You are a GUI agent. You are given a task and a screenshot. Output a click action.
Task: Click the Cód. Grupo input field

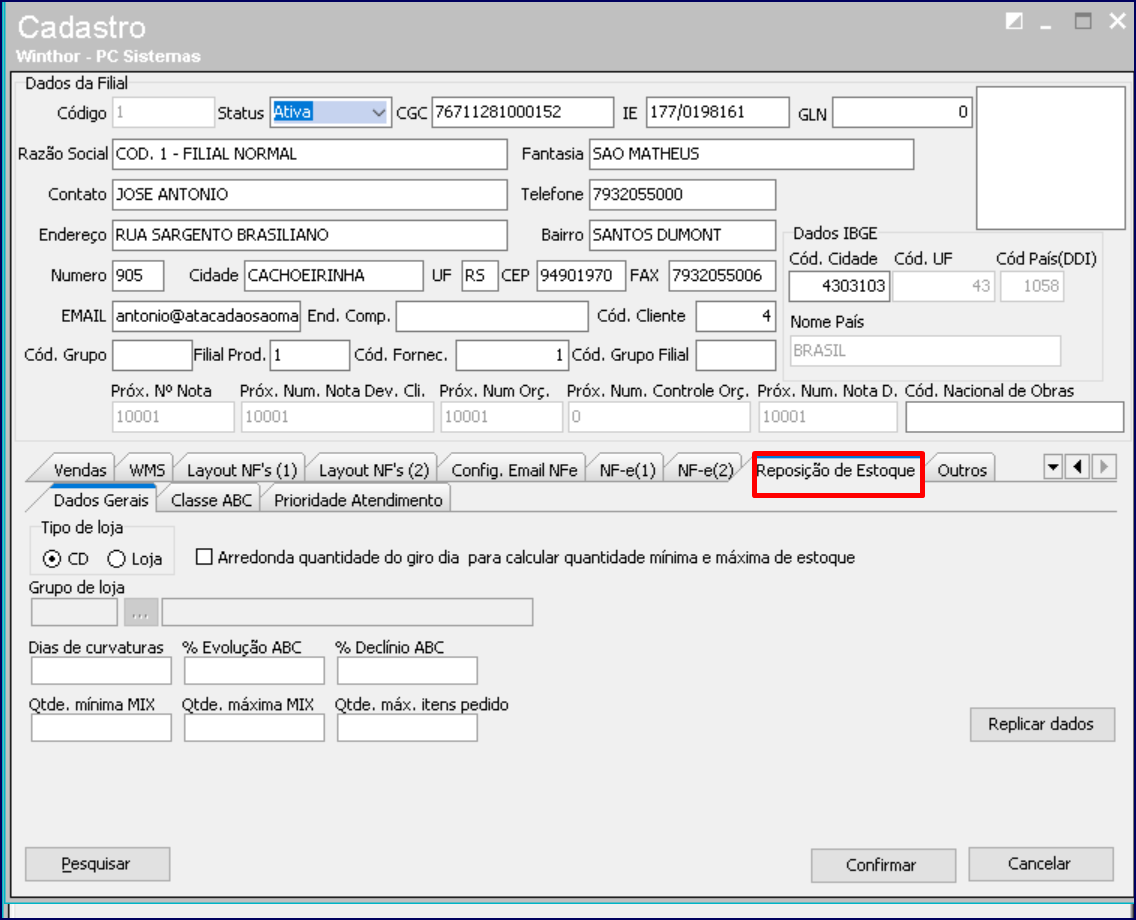(x=152, y=356)
